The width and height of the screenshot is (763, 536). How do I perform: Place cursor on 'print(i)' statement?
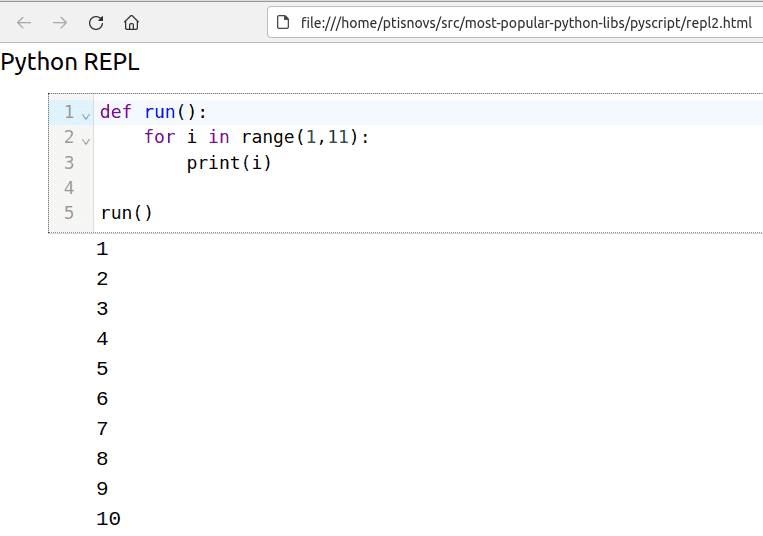(229, 163)
